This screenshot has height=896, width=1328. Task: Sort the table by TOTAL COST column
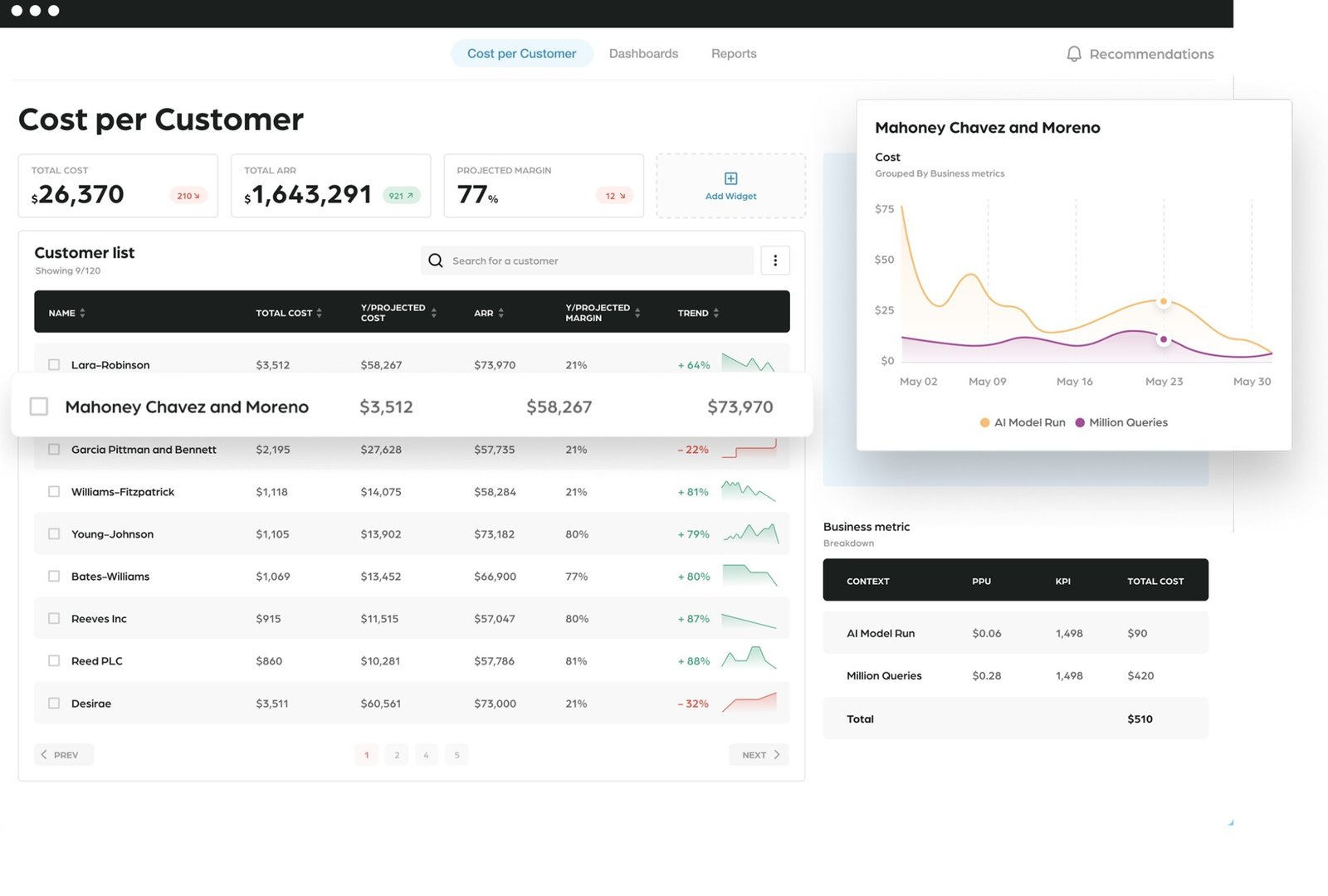click(319, 313)
